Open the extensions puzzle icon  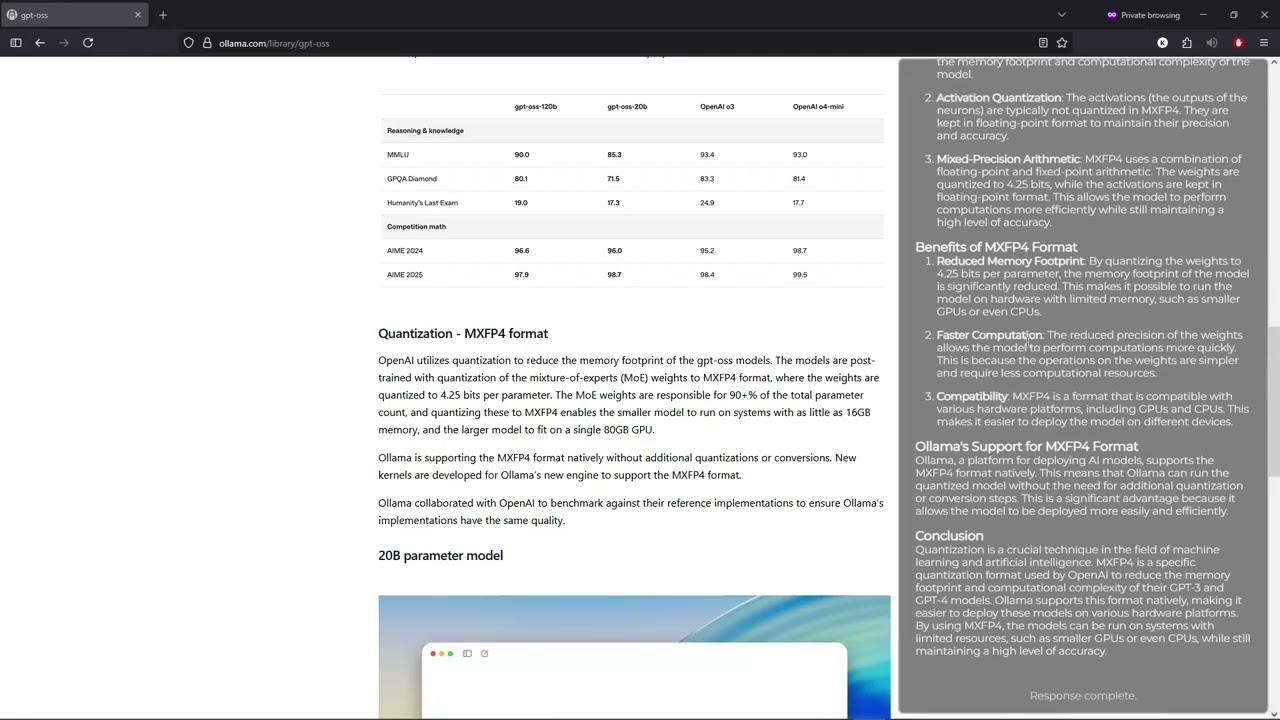[1187, 43]
